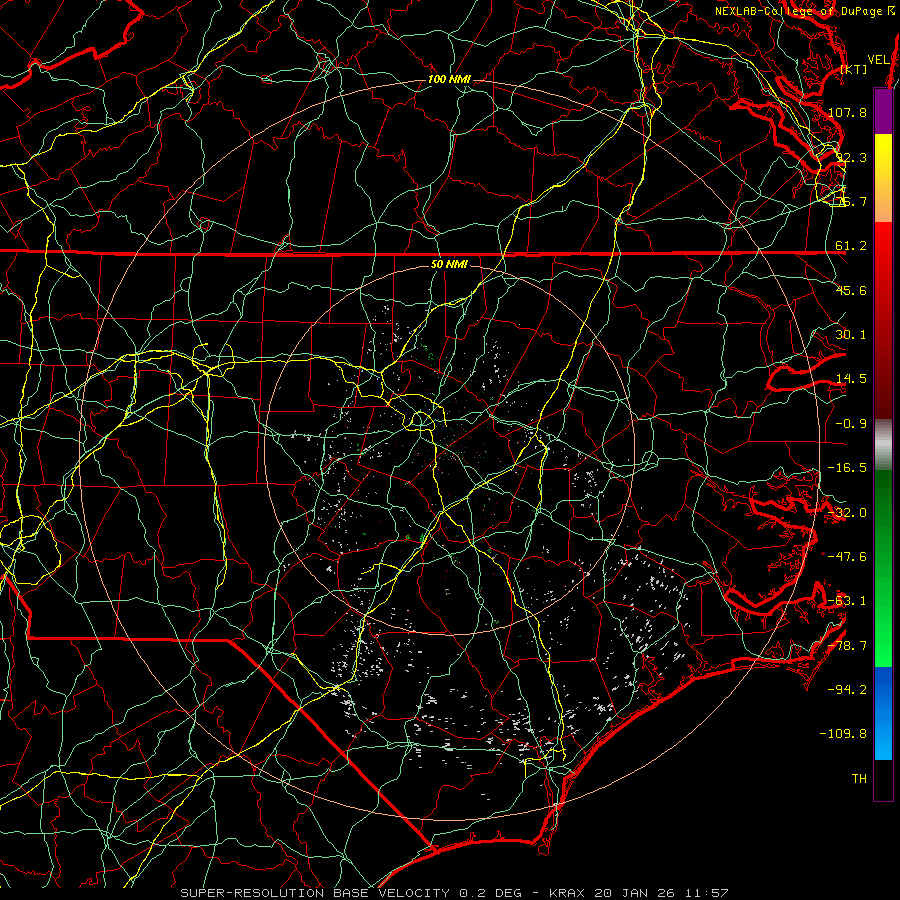Pick the gray near-zero segment of the color bar

[x=883, y=445]
